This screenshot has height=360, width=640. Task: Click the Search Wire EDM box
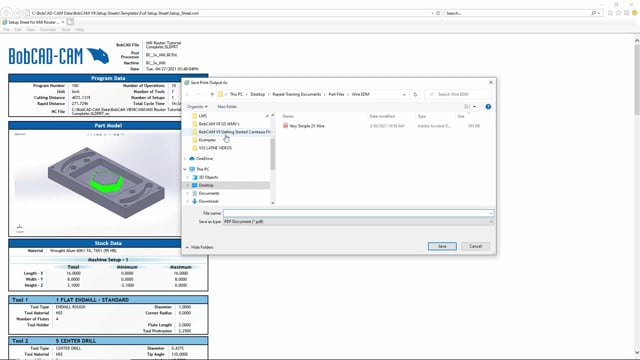tap(458, 94)
